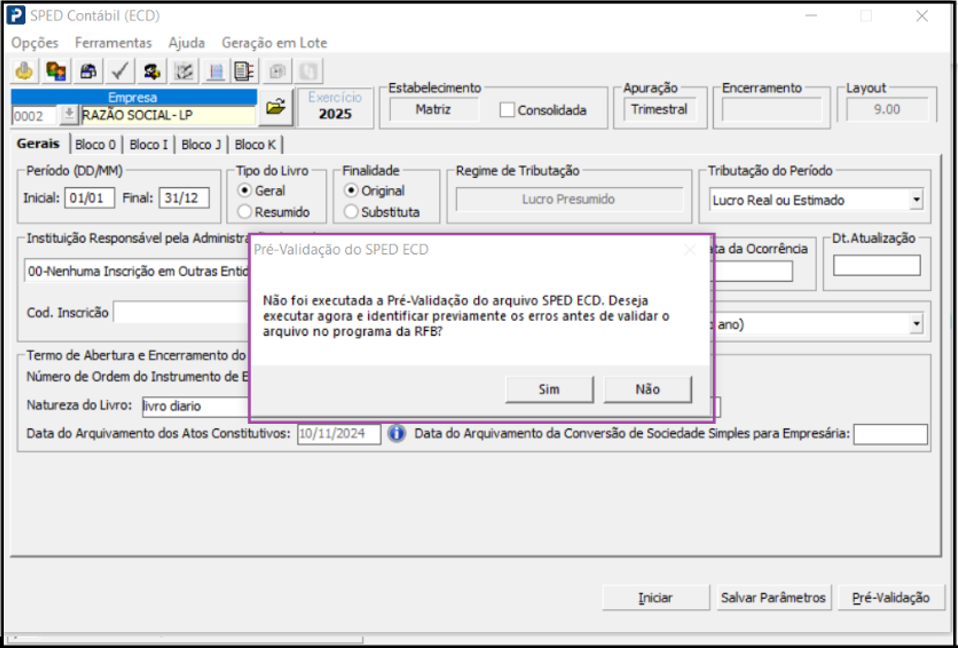Open the Opções menu
Screen dimensions: 958x649
[x=35, y=43]
